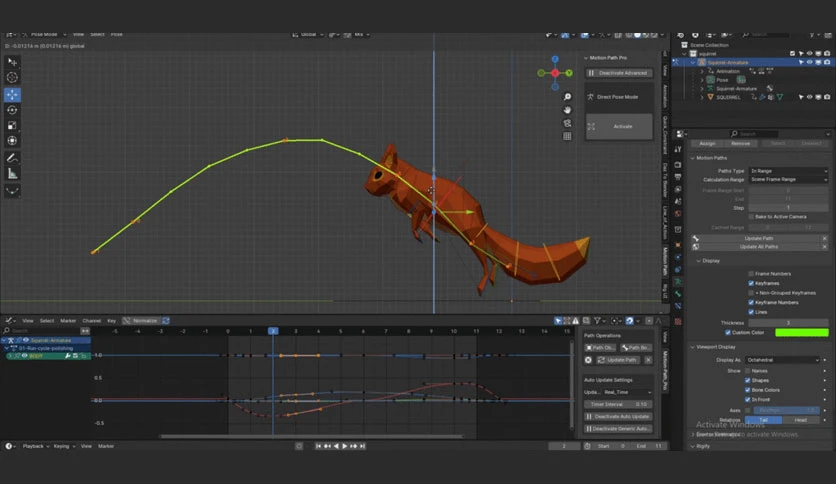
Task: Activate the Annotate pencil tool
Action: point(12,158)
